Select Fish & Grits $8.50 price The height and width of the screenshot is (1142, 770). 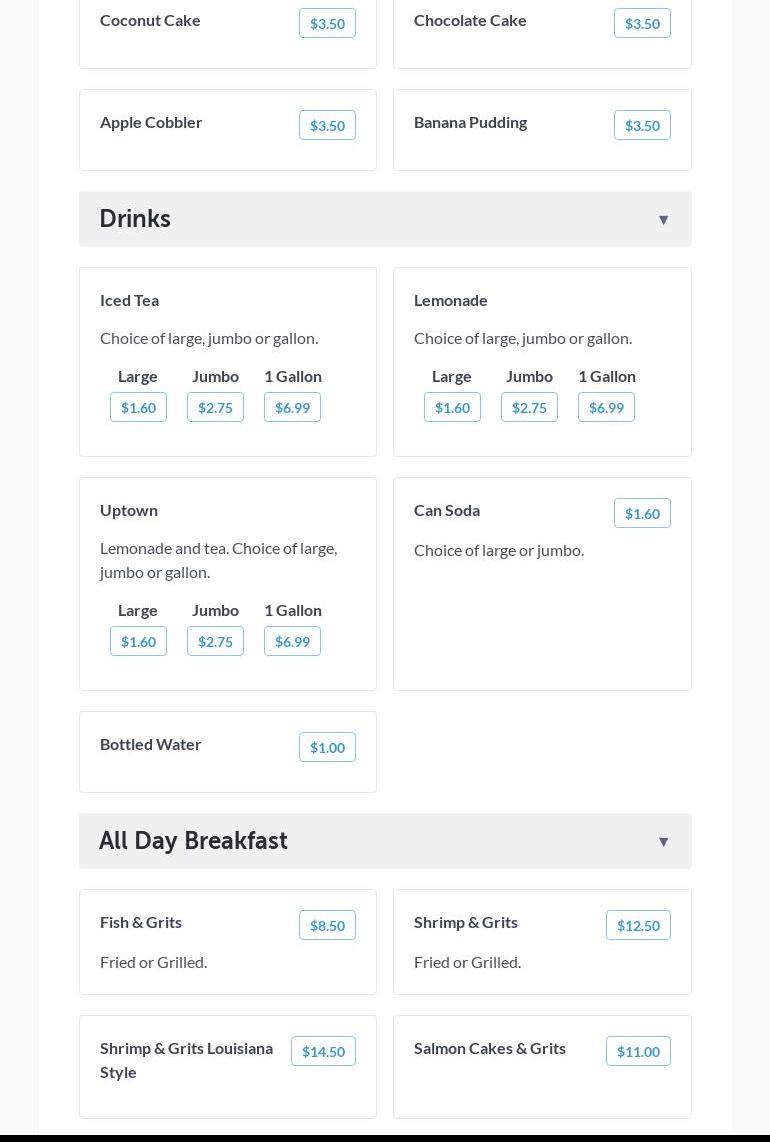tap(327, 925)
